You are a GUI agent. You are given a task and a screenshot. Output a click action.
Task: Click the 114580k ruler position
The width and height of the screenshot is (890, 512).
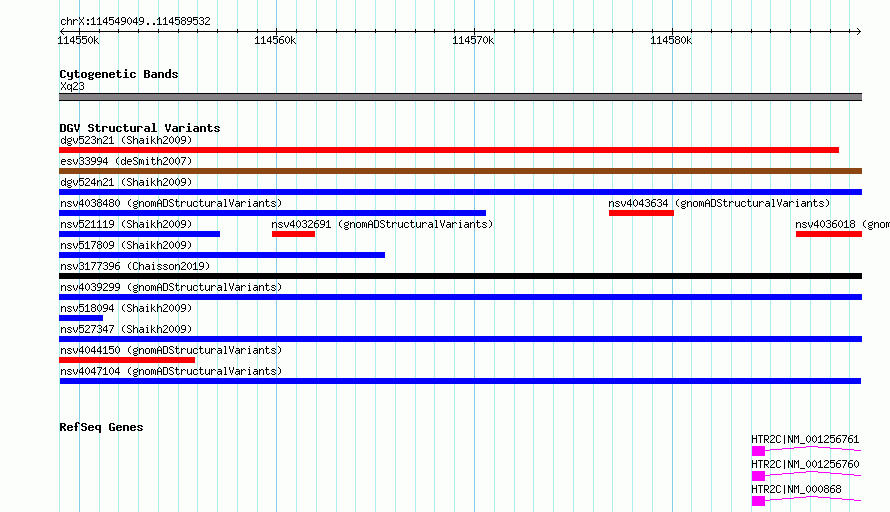click(x=671, y=40)
